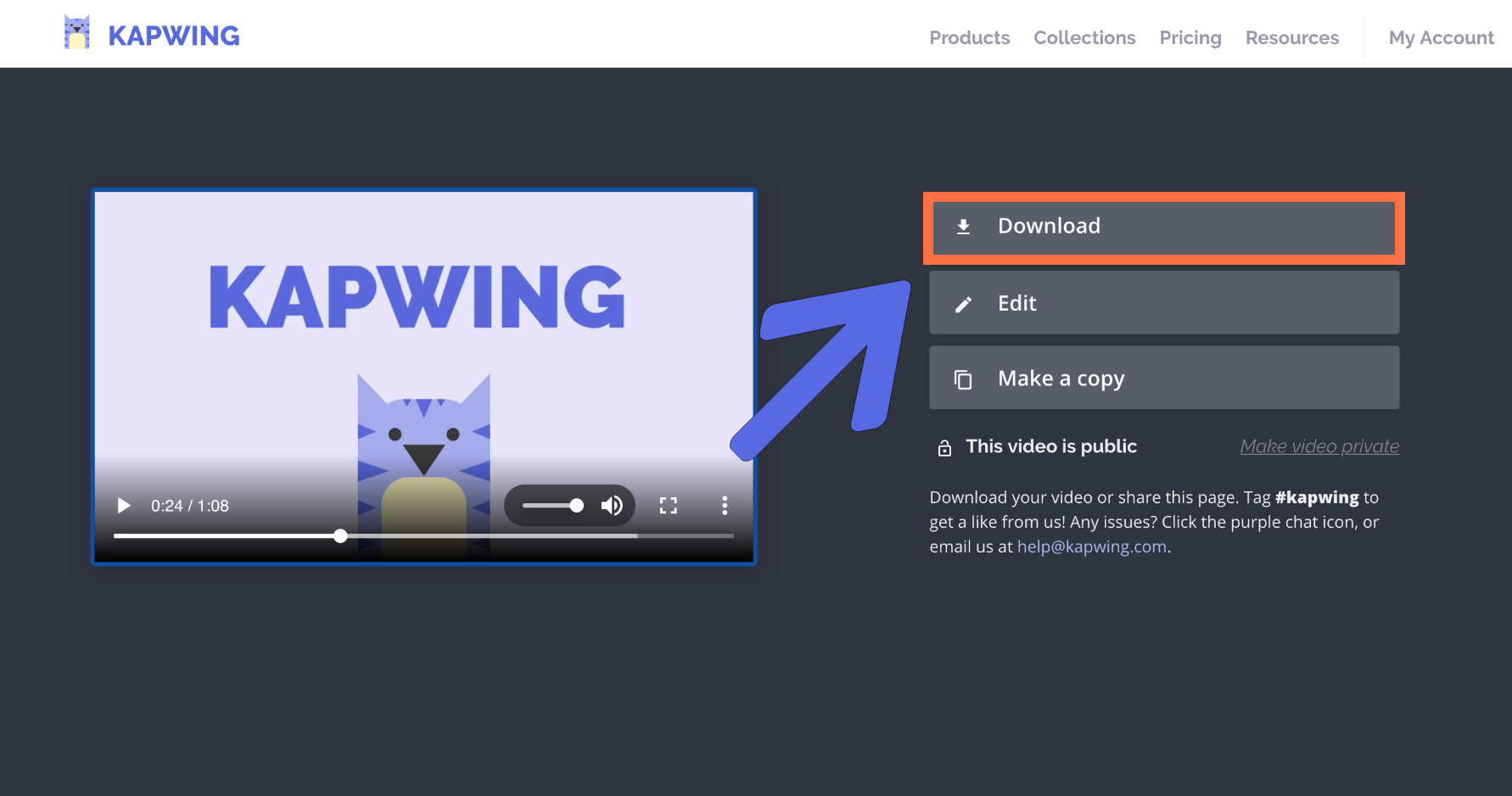Click the copy pages icon
Viewport: 1512px width, 796px height.
click(963, 379)
